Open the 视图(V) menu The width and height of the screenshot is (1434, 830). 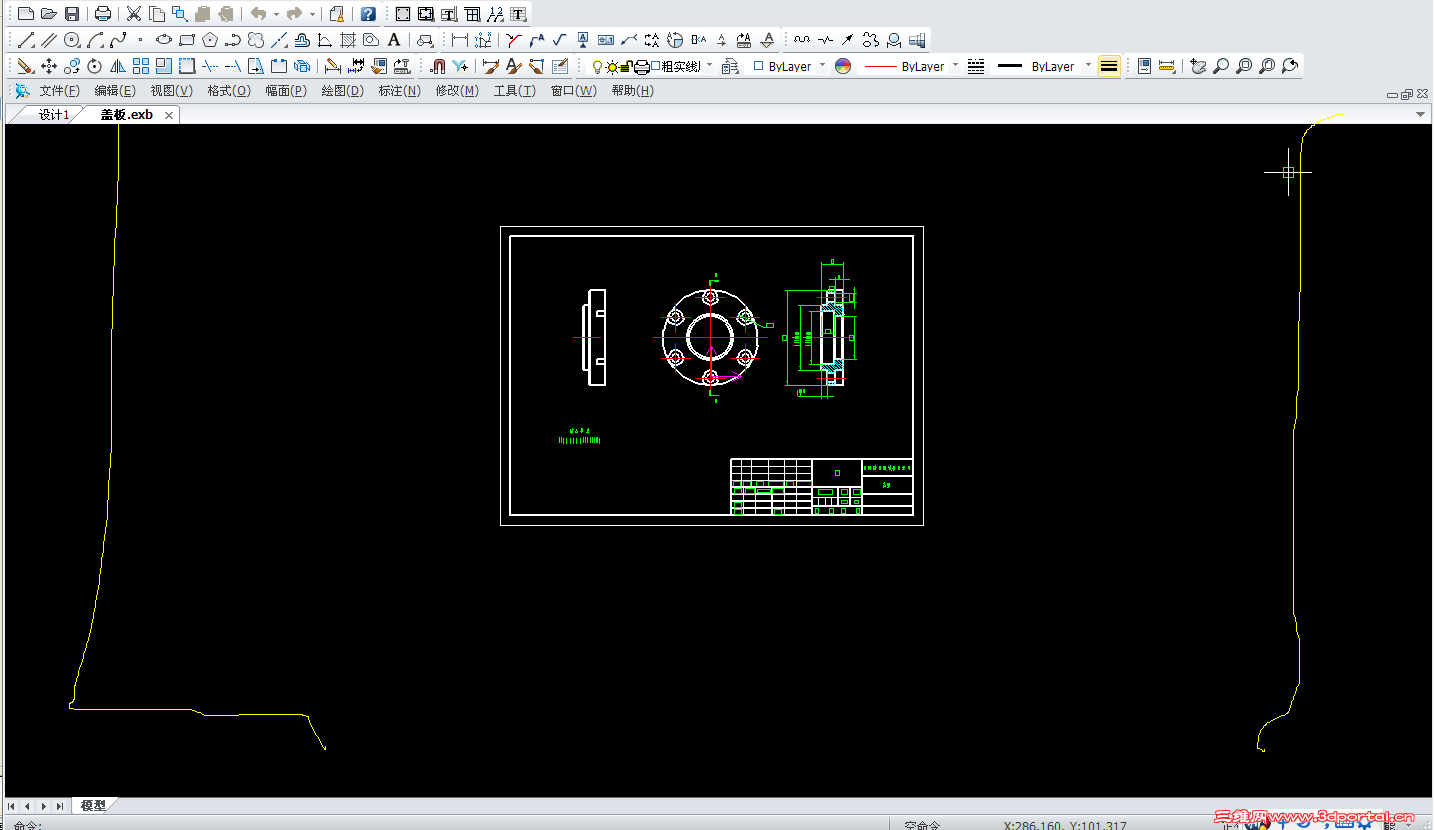coord(172,91)
